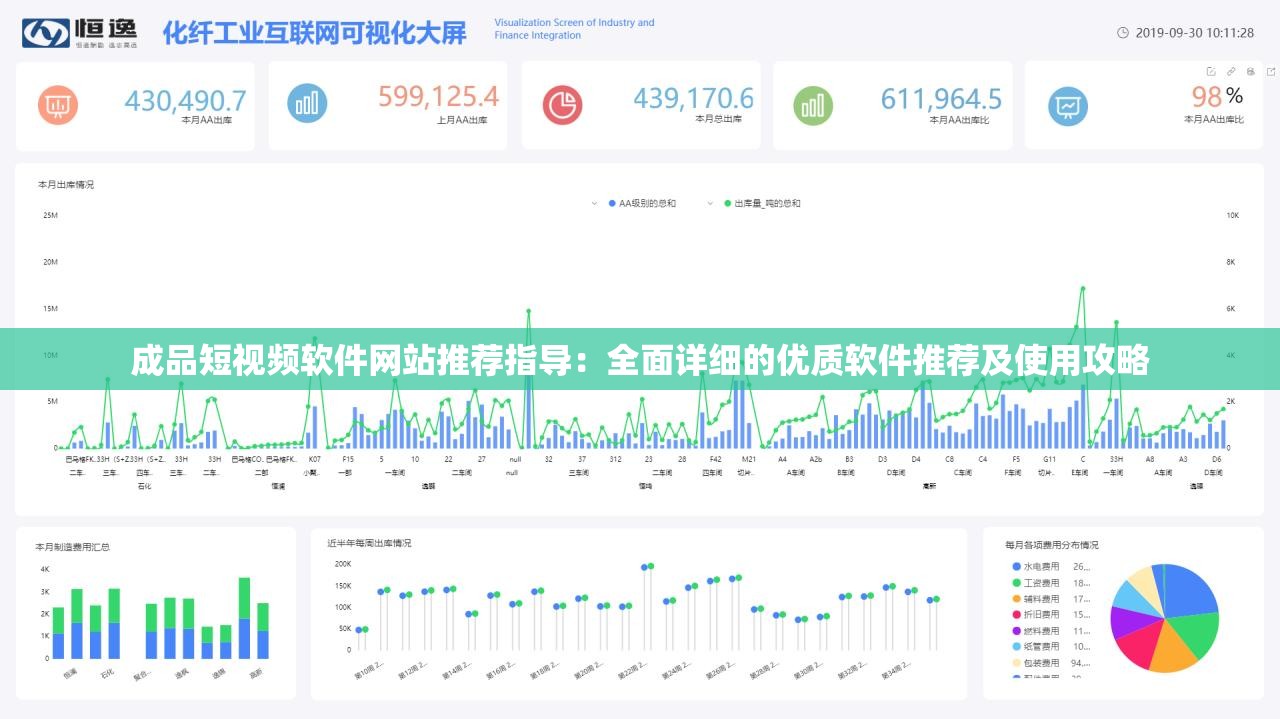The width and height of the screenshot is (1280, 719).
Task: Click the 工资费用 green color swatch
Action: 1015,582
